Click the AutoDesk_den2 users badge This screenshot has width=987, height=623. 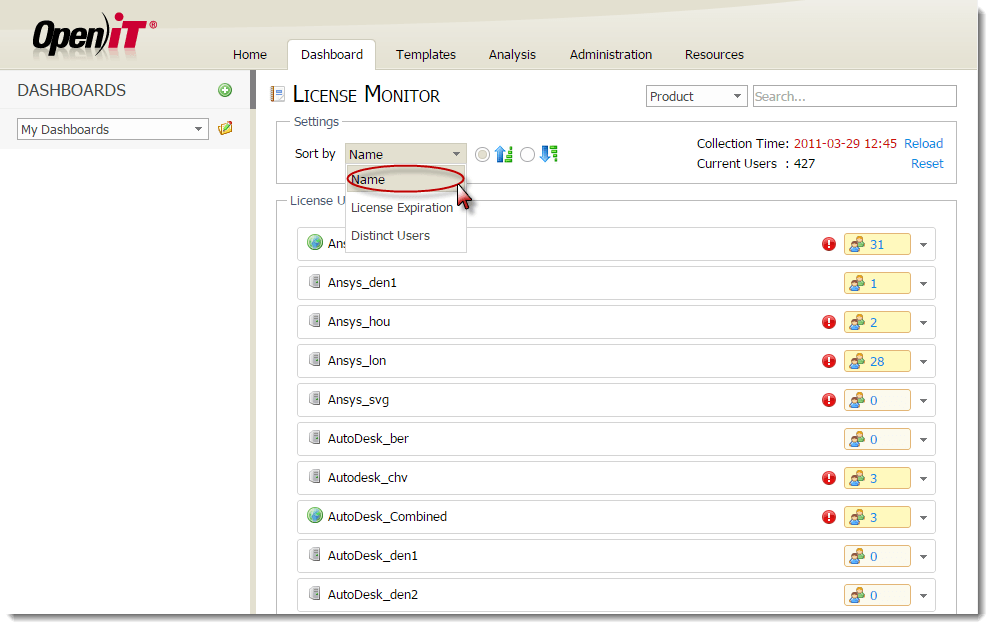click(877, 595)
